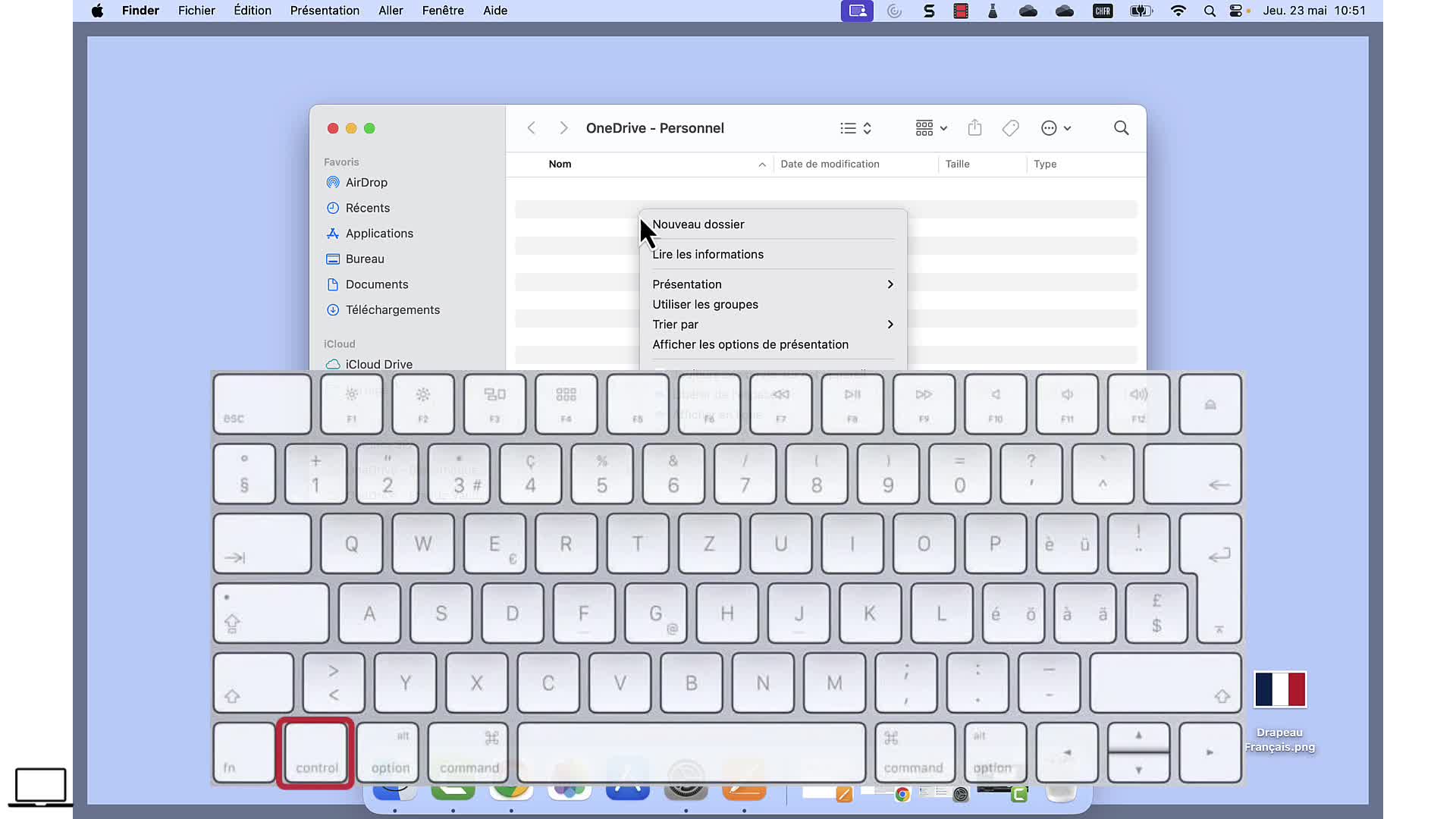
Task: Open the grouping options dropdown
Action: (x=930, y=128)
